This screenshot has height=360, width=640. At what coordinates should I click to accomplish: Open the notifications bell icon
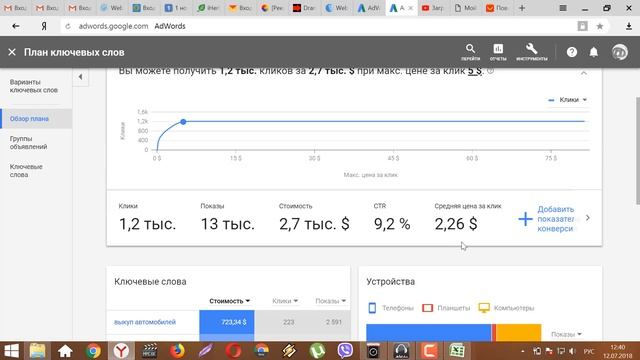tap(593, 52)
